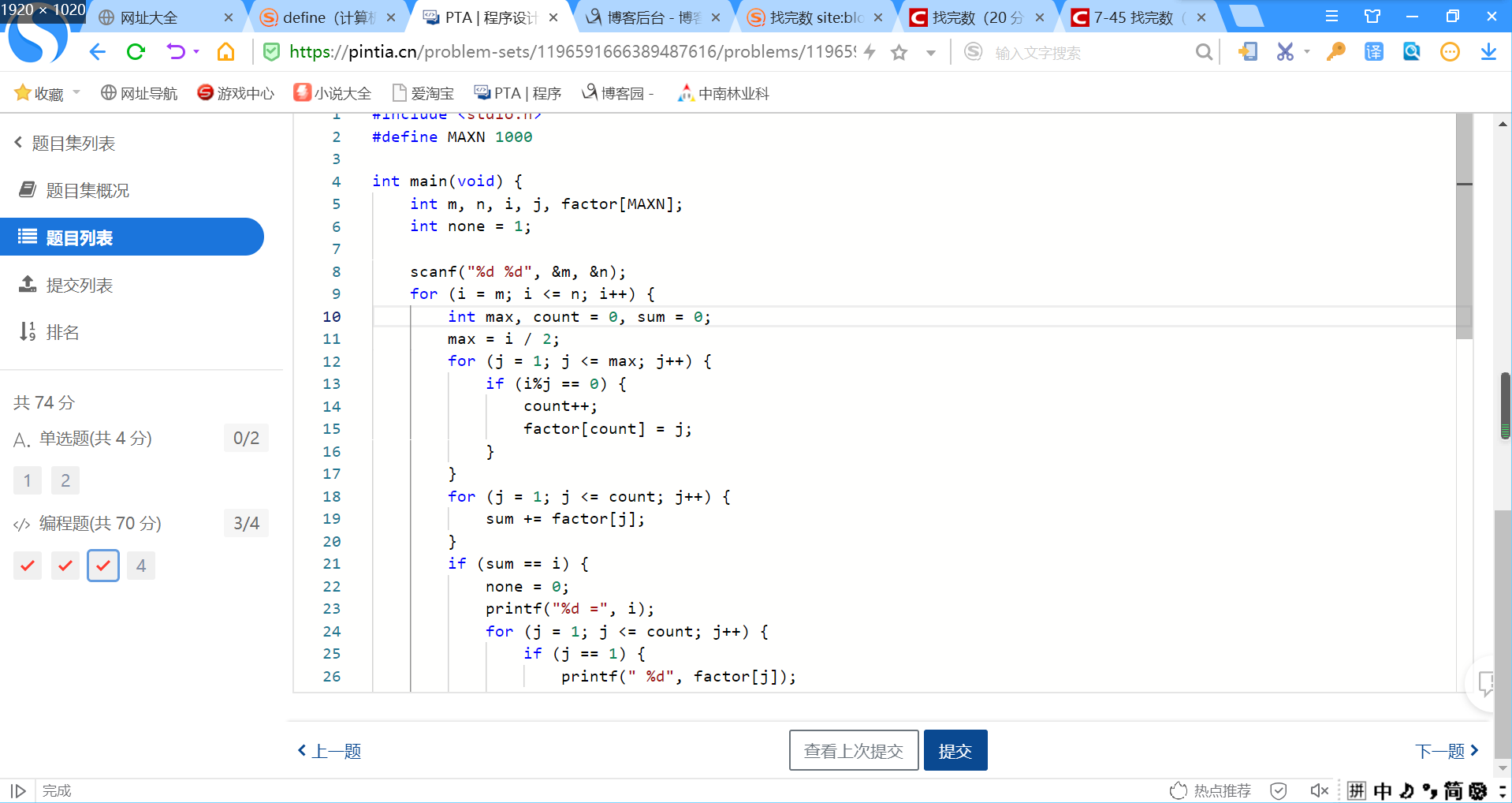Open the 游戏中心 bookmark
Screen dimensions: 1512x803
click(236, 93)
